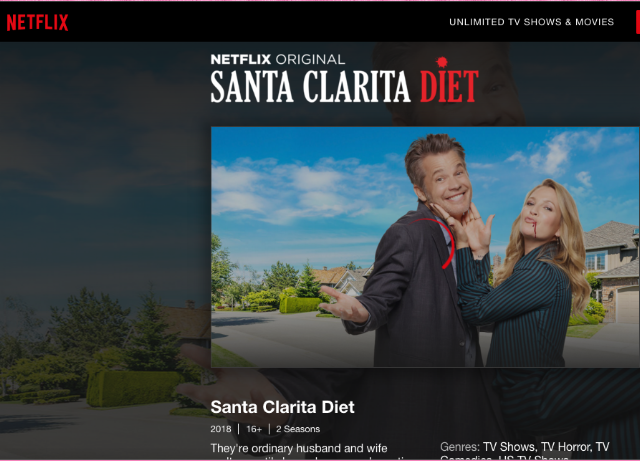Screen dimensions: 640x461
Task: Click the Santa Clarita Diet heading text
Action: tap(282, 407)
